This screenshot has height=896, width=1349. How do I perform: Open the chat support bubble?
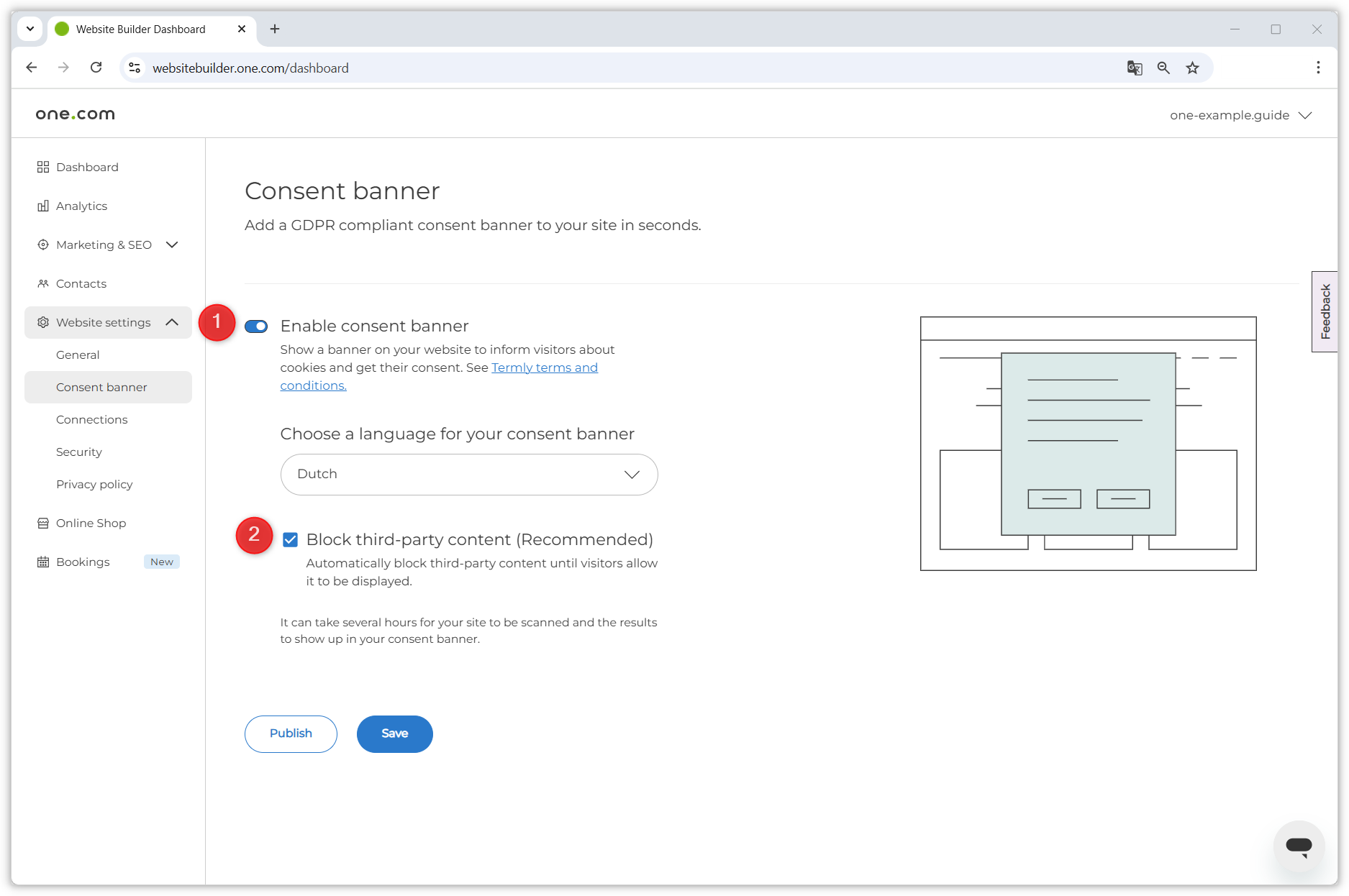(1299, 846)
